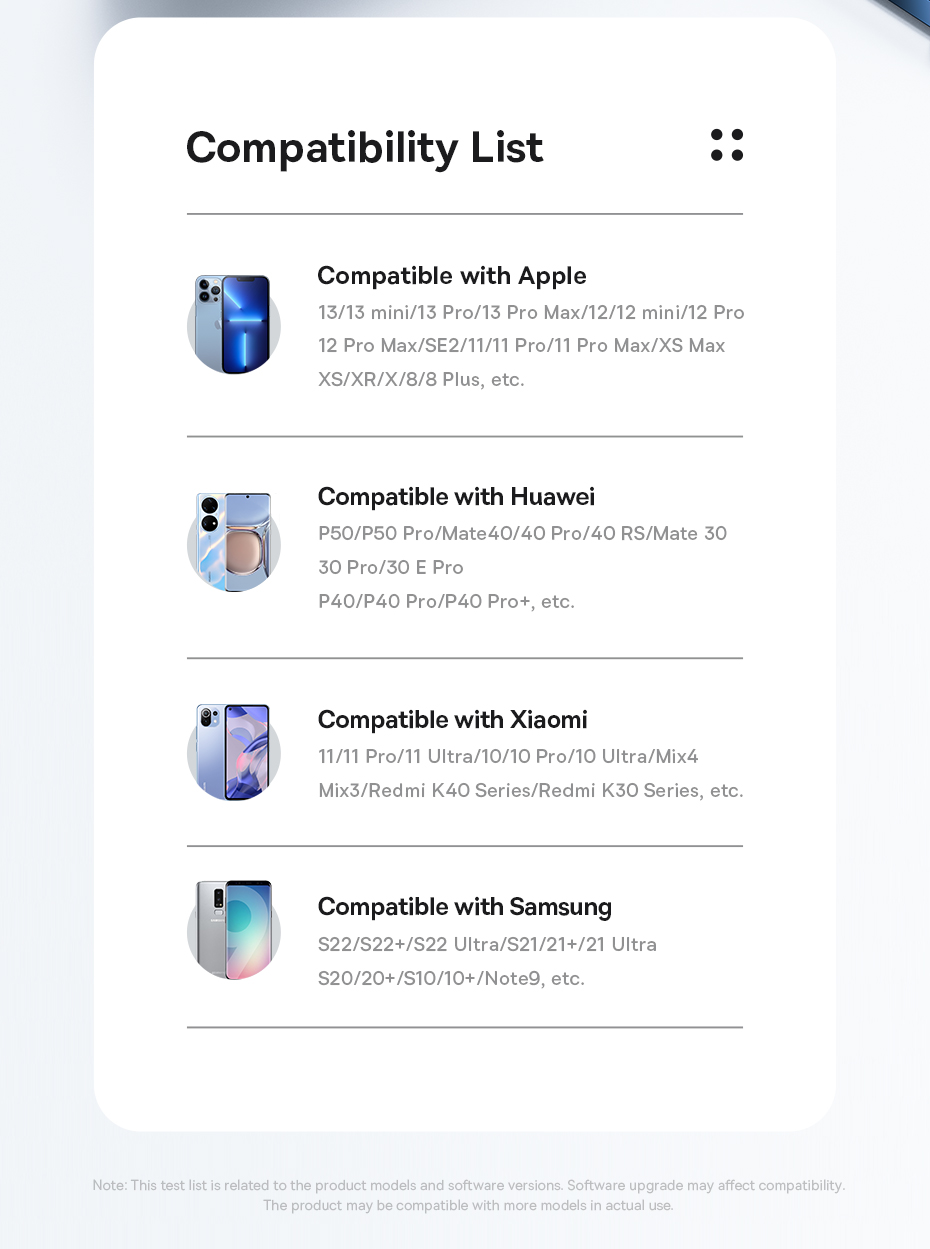The image size is (930, 1249).
Task: Select the "Compatible with Huawei" heading
Action: [x=456, y=497]
